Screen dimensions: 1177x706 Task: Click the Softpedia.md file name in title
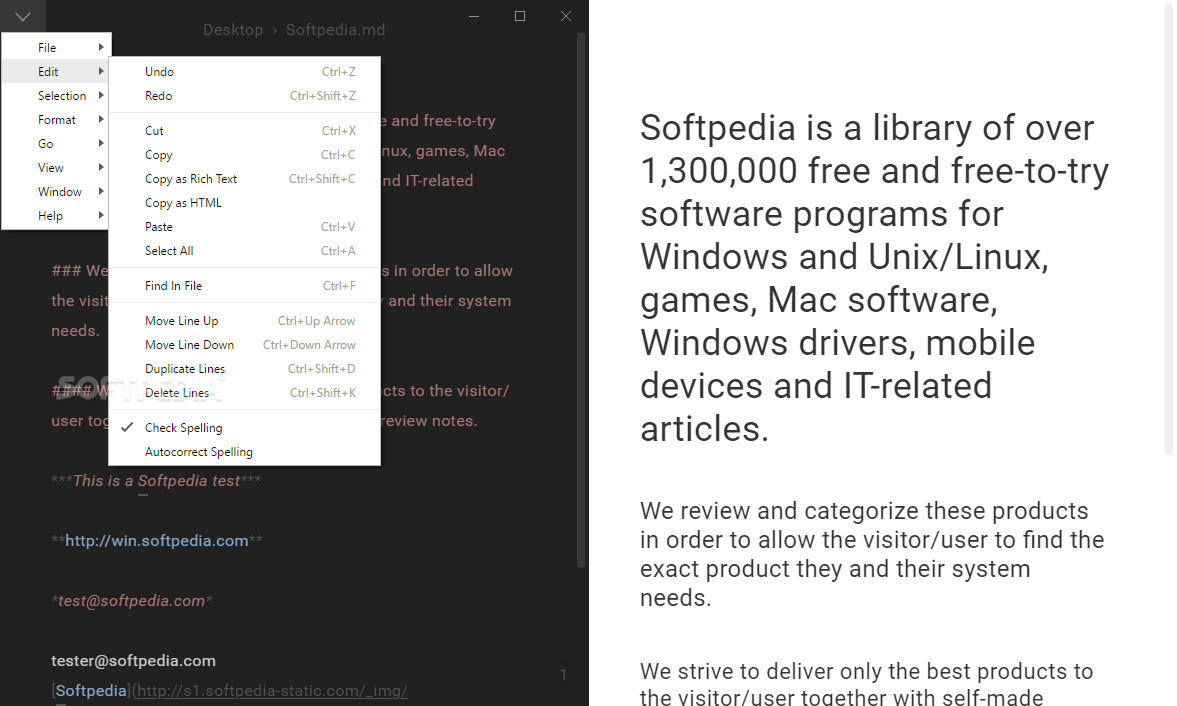(x=336, y=30)
